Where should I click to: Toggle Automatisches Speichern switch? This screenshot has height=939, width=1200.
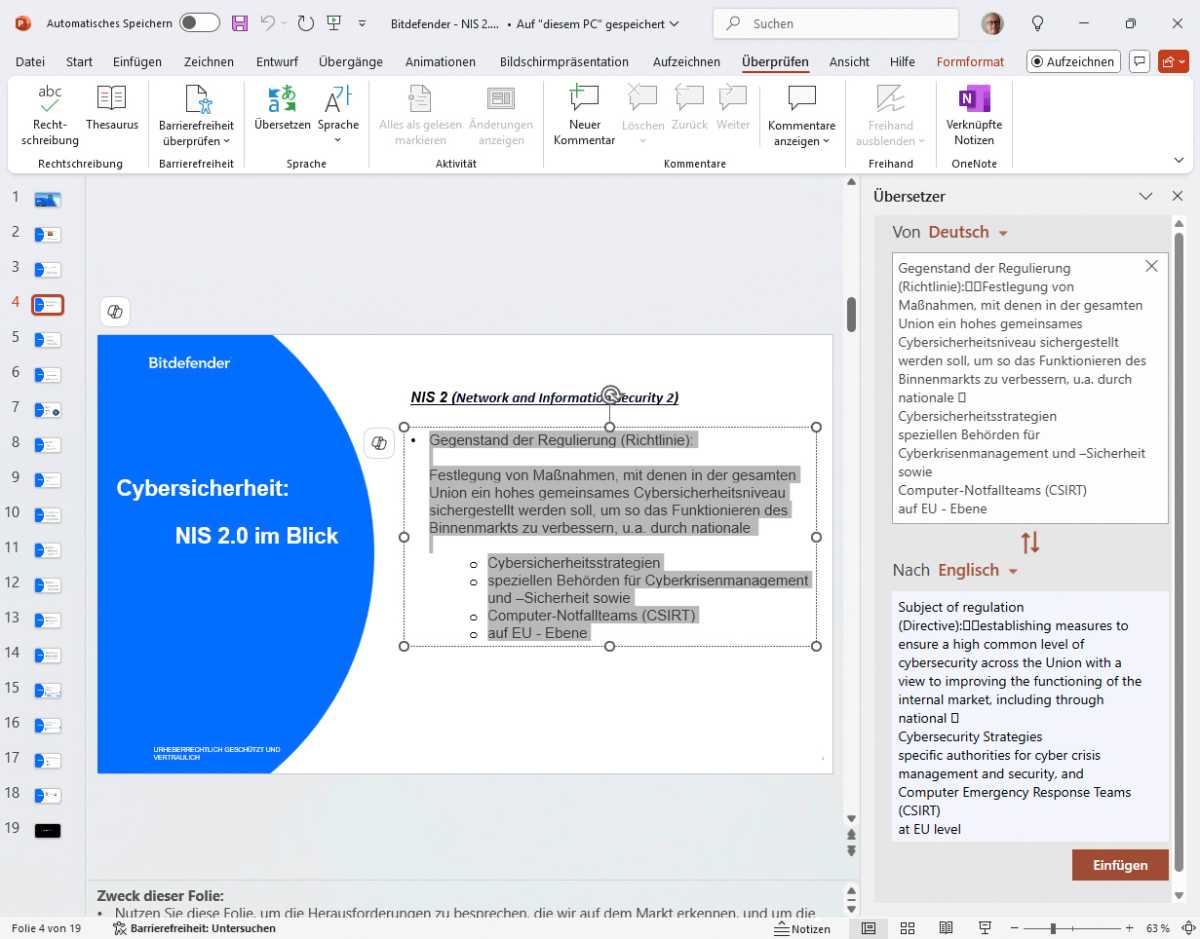pos(200,23)
